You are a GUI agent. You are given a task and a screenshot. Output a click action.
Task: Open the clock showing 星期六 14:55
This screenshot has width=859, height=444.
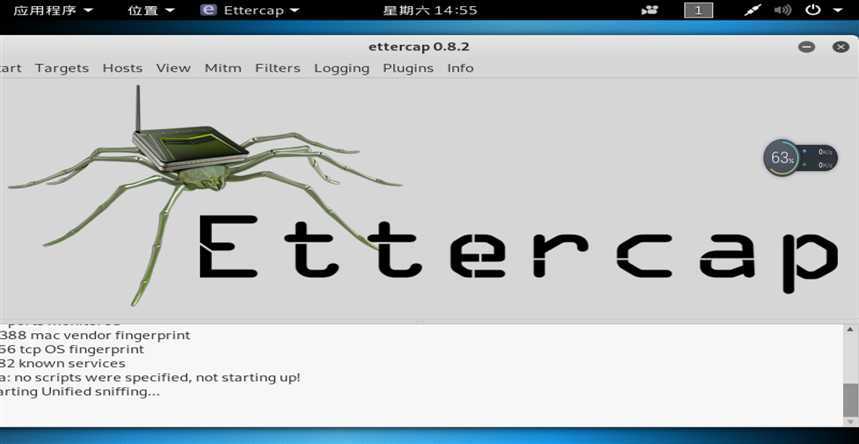pyautogui.click(x=430, y=10)
